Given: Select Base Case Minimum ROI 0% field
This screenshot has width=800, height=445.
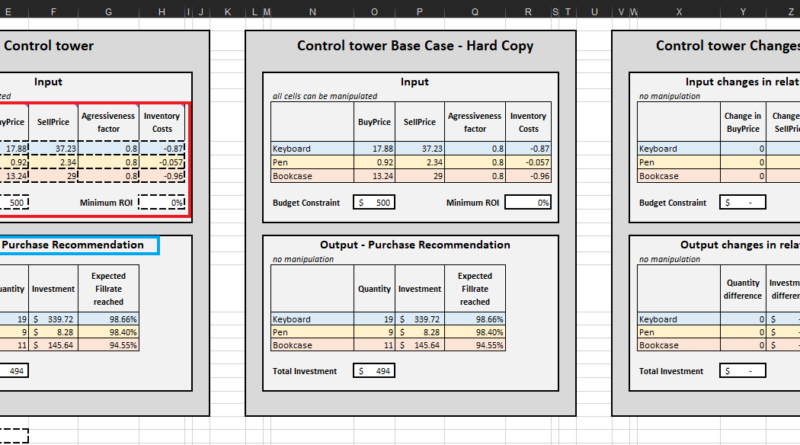Looking at the screenshot, I should pyautogui.click(x=528, y=203).
